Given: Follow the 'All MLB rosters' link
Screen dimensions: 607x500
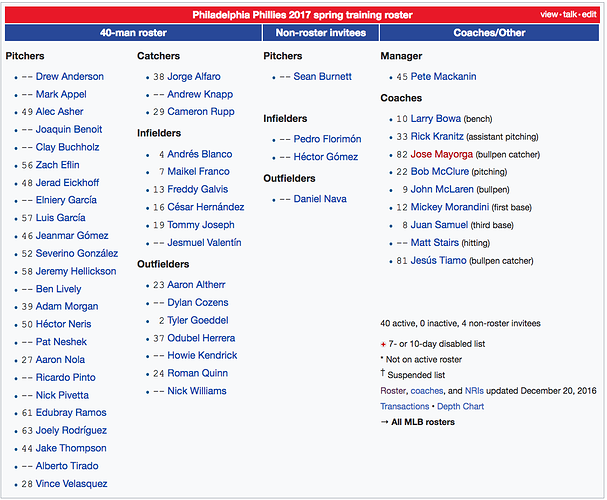Looking at the screenshot, I should [x=423, y=422].
